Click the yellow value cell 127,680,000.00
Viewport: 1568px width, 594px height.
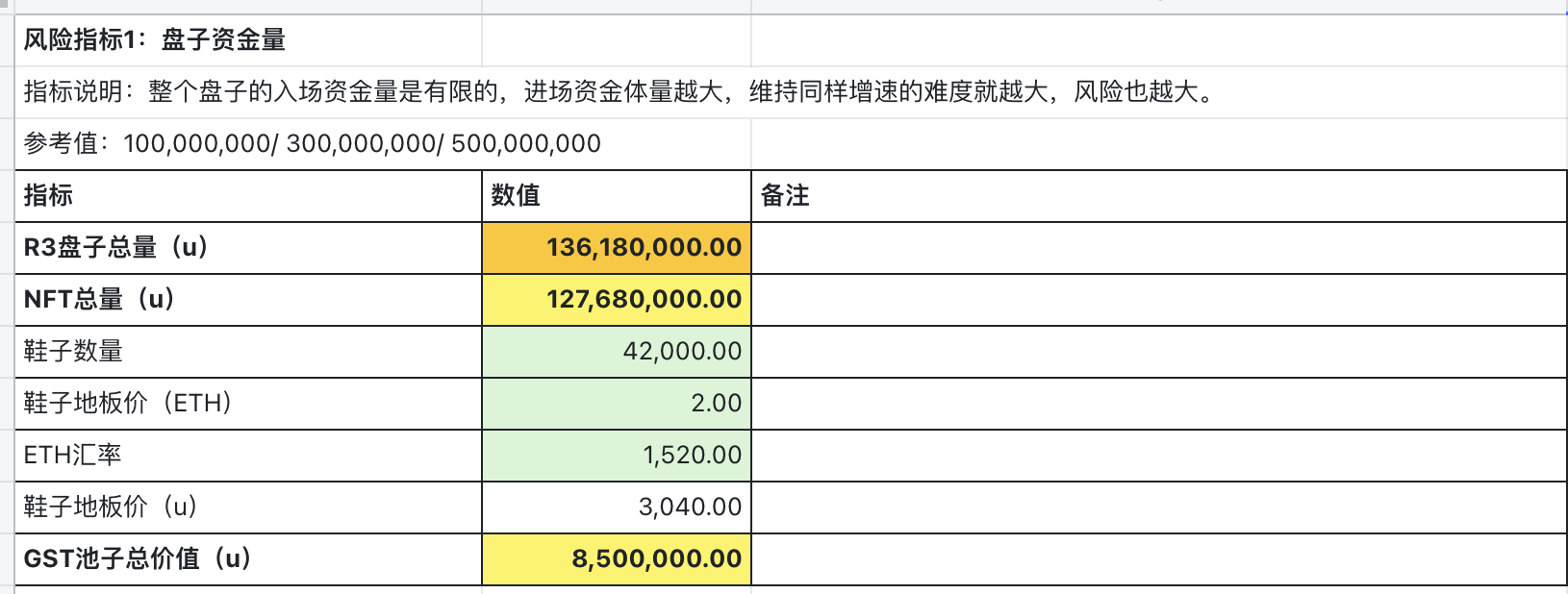(x=617, y=300)
